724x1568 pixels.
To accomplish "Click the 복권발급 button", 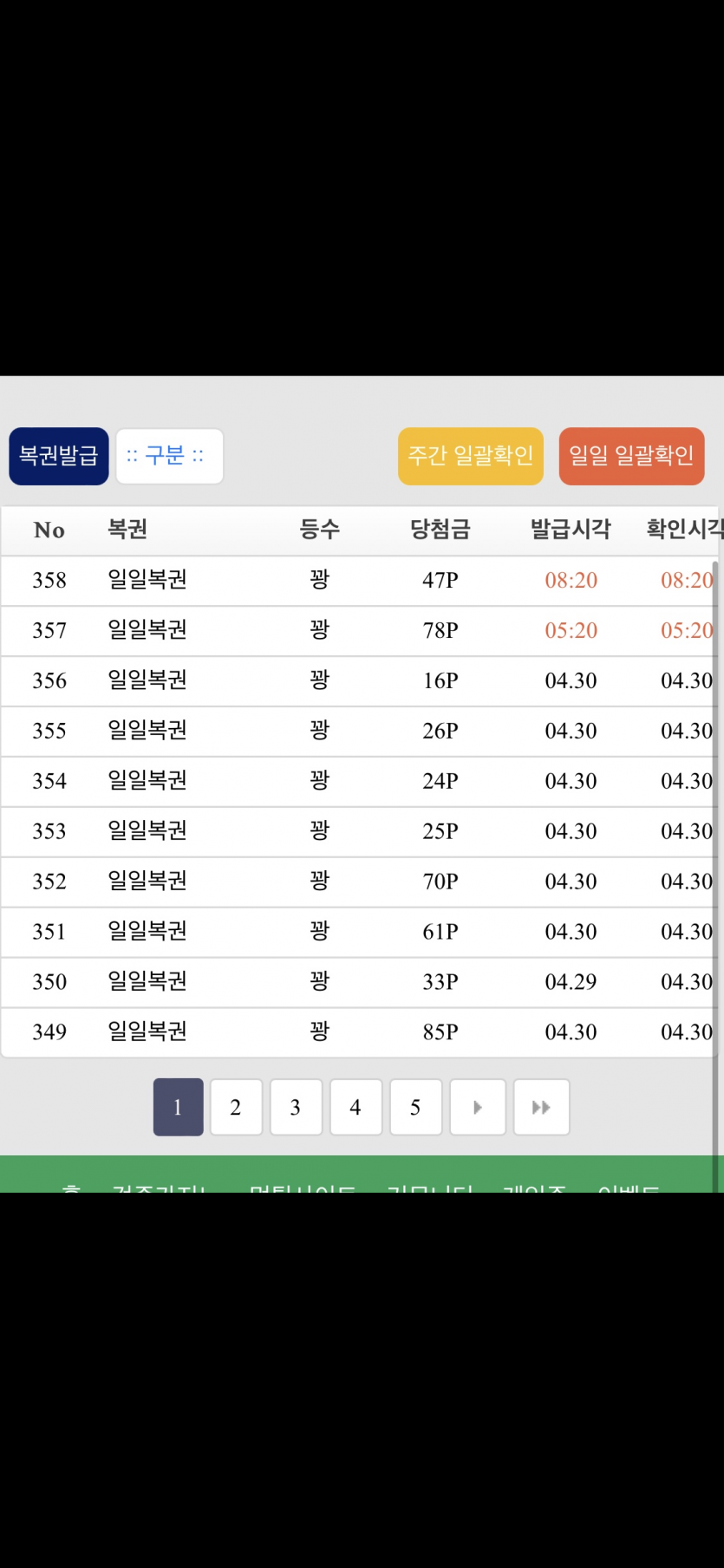I will [x=59, y=456].
